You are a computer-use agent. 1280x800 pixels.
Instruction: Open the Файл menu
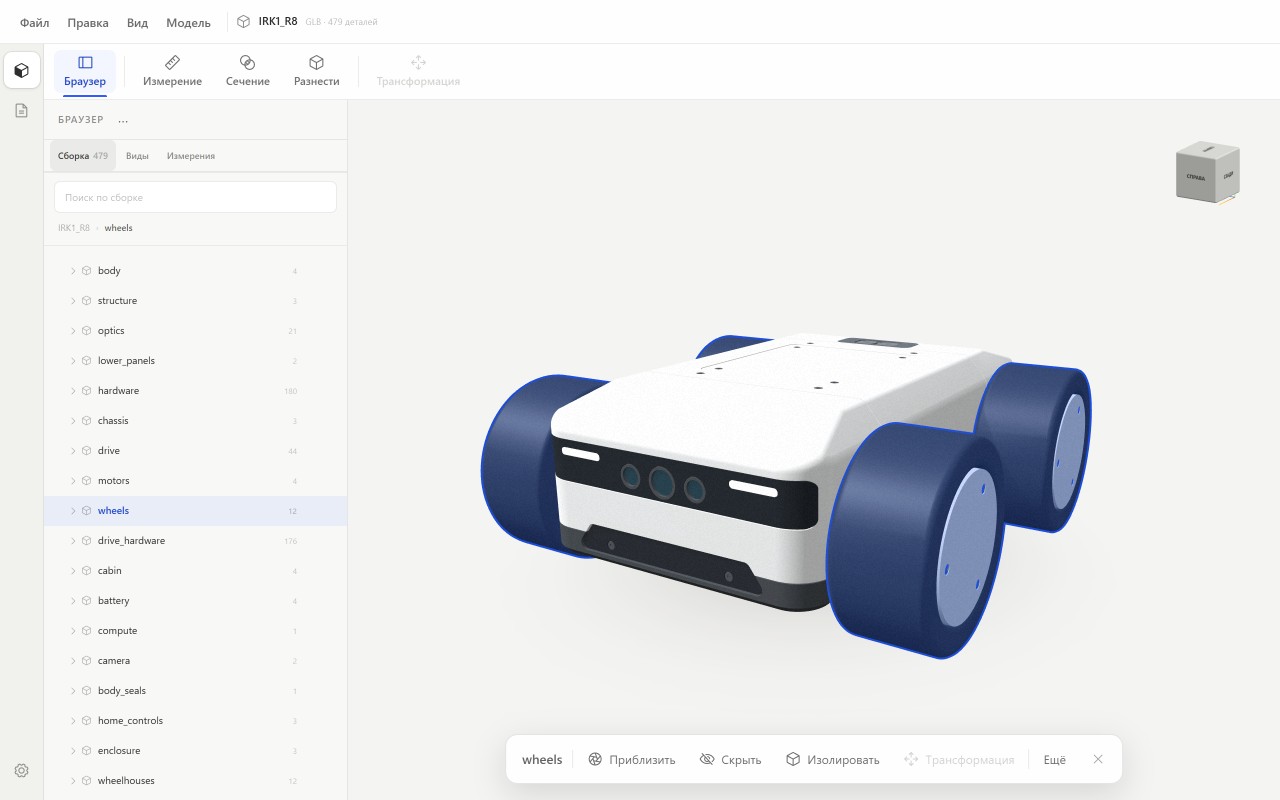tap(35, 22)
